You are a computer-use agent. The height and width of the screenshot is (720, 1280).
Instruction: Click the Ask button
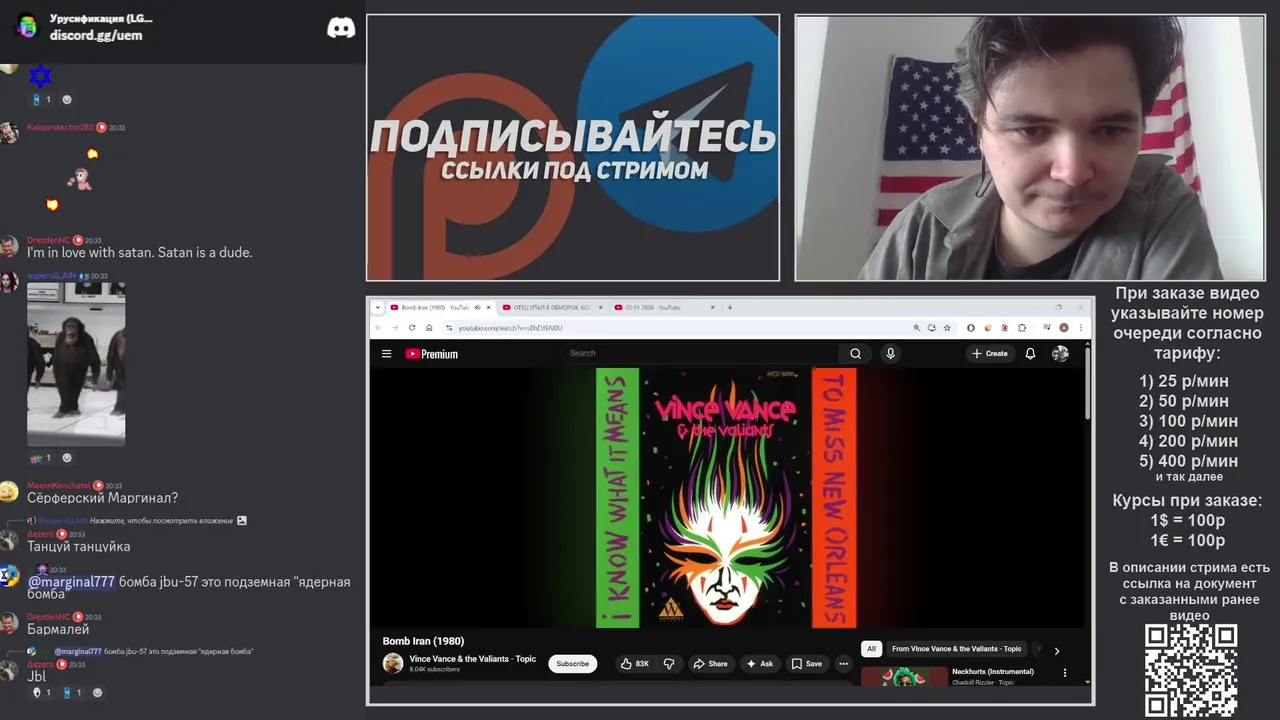pyautogui.click(x=760, y=663)
